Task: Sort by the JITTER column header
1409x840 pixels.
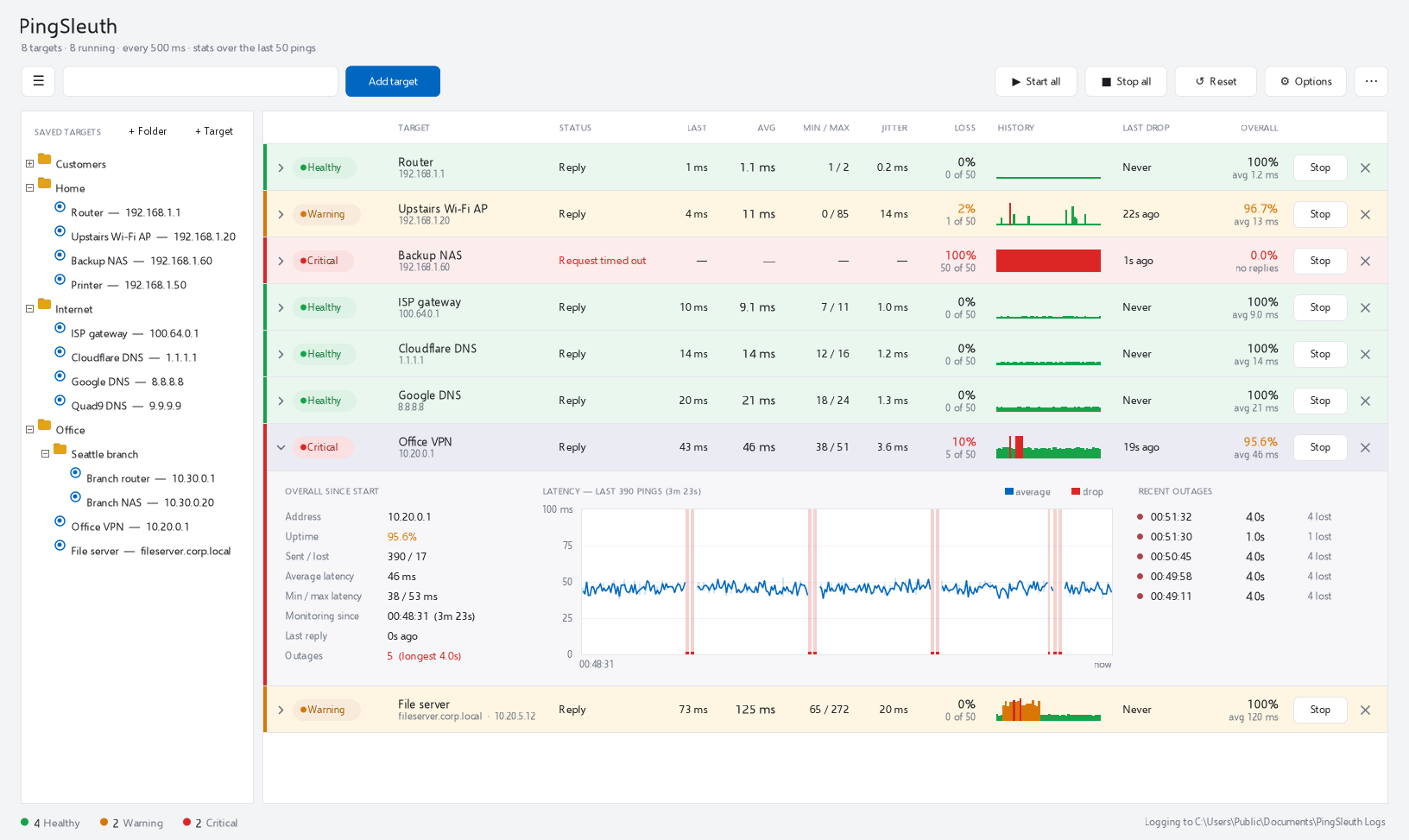Action: [x=894, y=128]
